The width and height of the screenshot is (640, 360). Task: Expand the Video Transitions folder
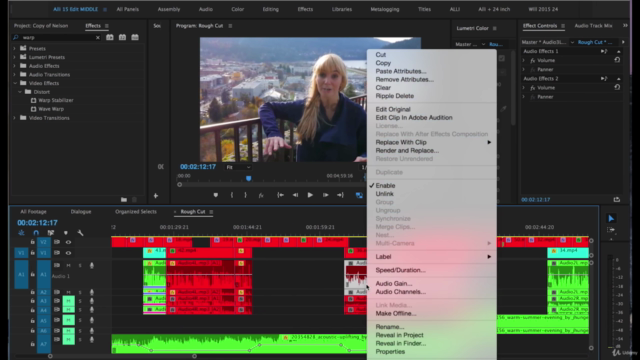coord(15,118)
